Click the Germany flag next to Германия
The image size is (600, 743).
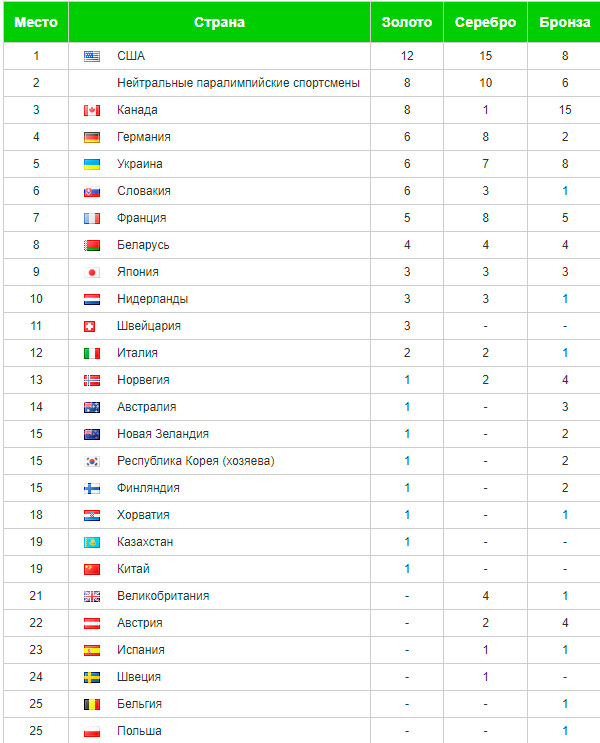tap(92, 137)
